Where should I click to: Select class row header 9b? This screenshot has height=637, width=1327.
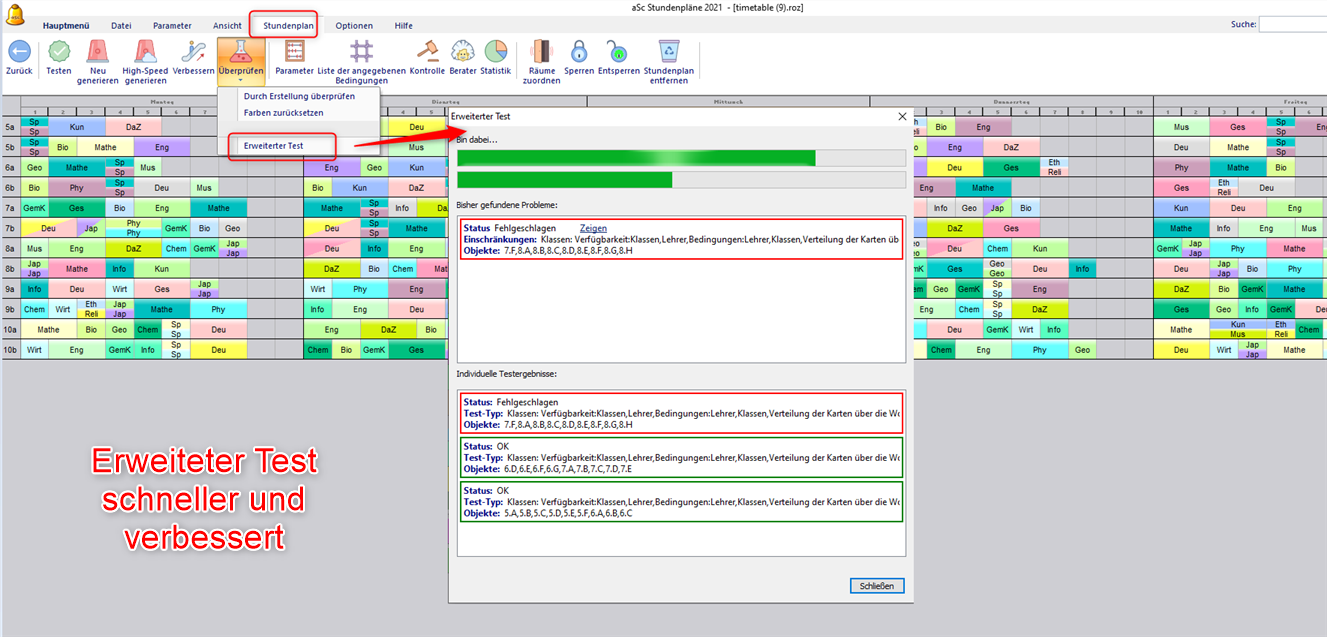[10, 309]
